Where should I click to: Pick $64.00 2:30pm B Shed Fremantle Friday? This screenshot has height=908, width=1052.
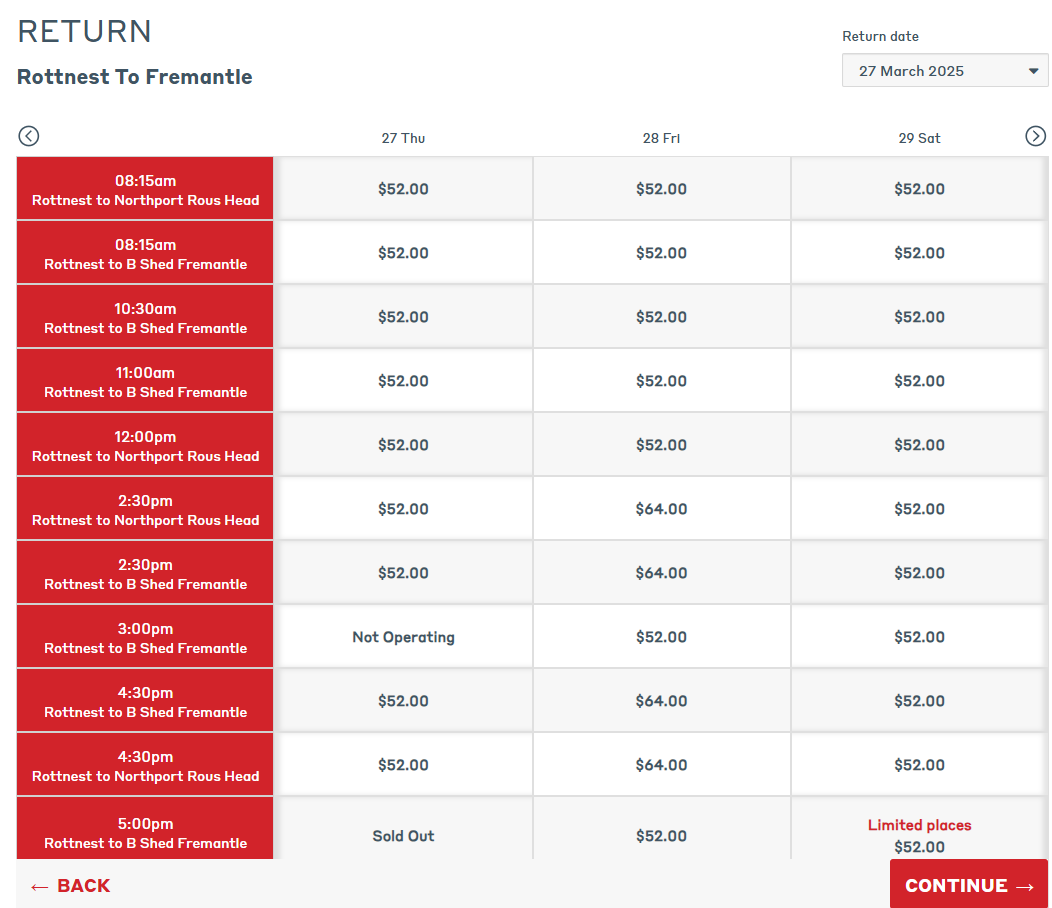(662, 573)
